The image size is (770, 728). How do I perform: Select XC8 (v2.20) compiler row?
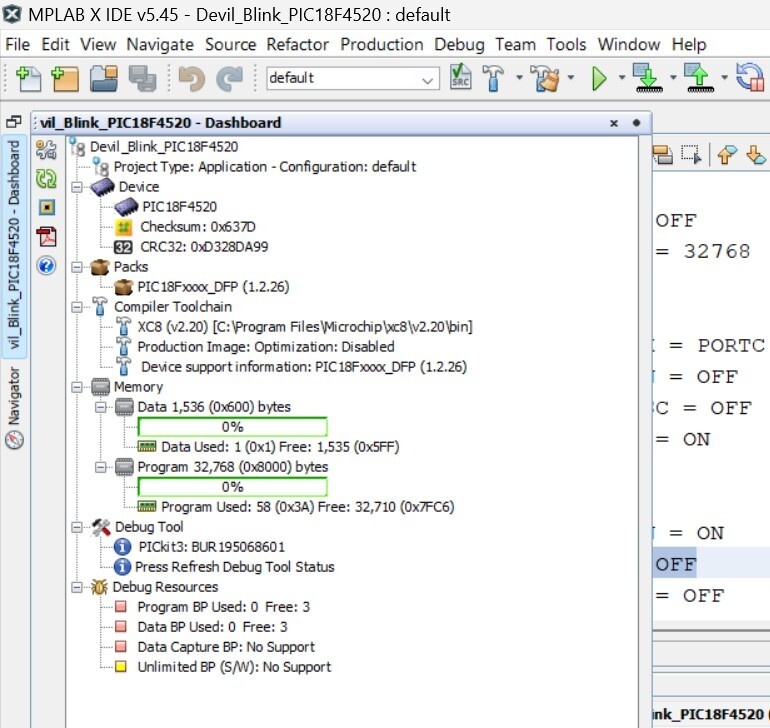tap(294, 327)
